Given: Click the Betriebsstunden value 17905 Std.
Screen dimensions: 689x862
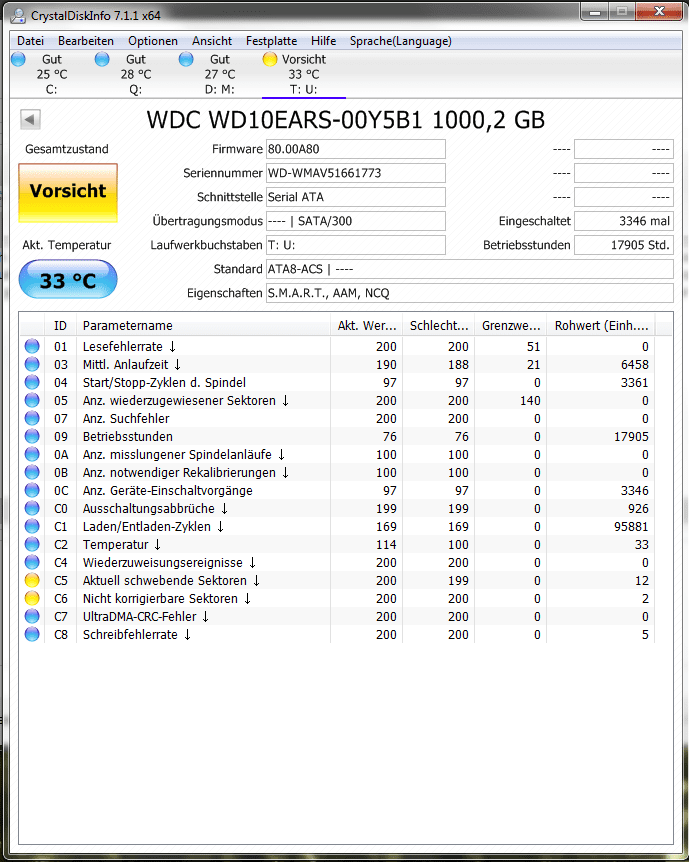Looking at the screenshot, I should [624, 245].
